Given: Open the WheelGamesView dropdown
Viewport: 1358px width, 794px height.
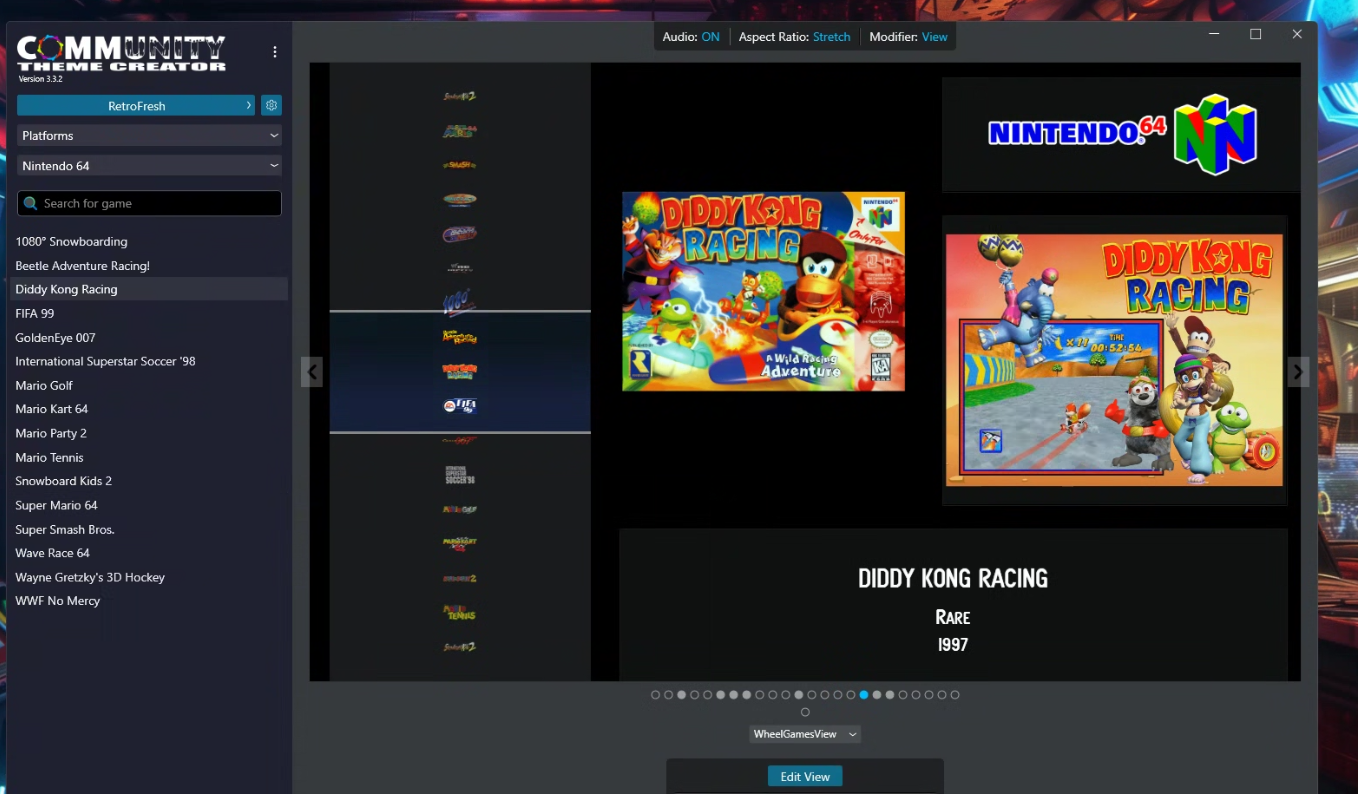Looking at the screenshot, I should (805, 734).
